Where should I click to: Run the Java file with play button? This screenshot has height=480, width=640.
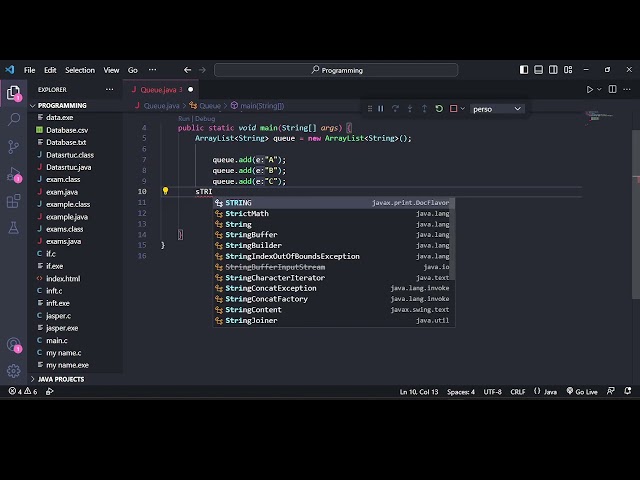click(x=590, y=89)
